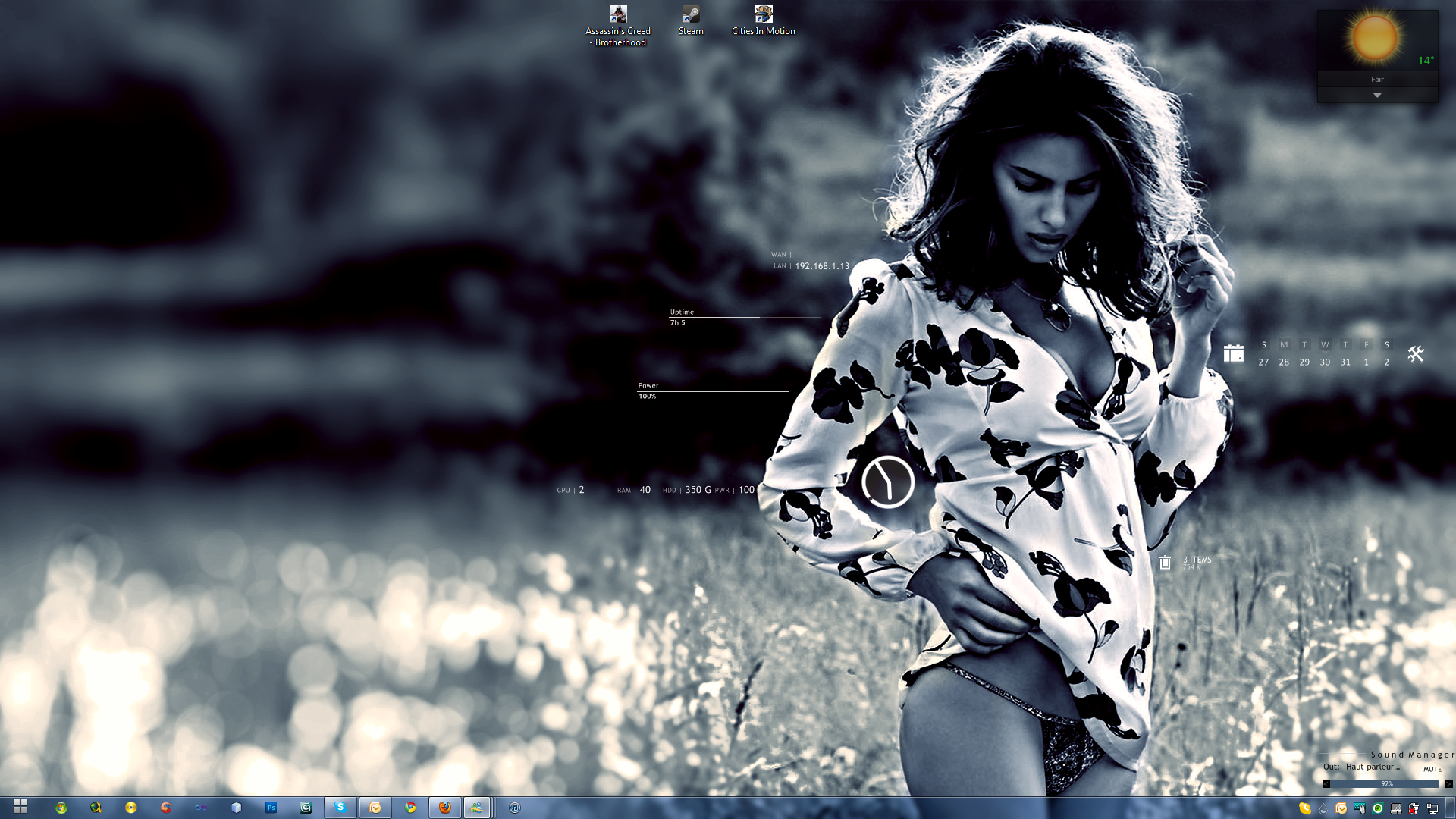Open Cities In Motion desktop shortcut

coord(764,21)
